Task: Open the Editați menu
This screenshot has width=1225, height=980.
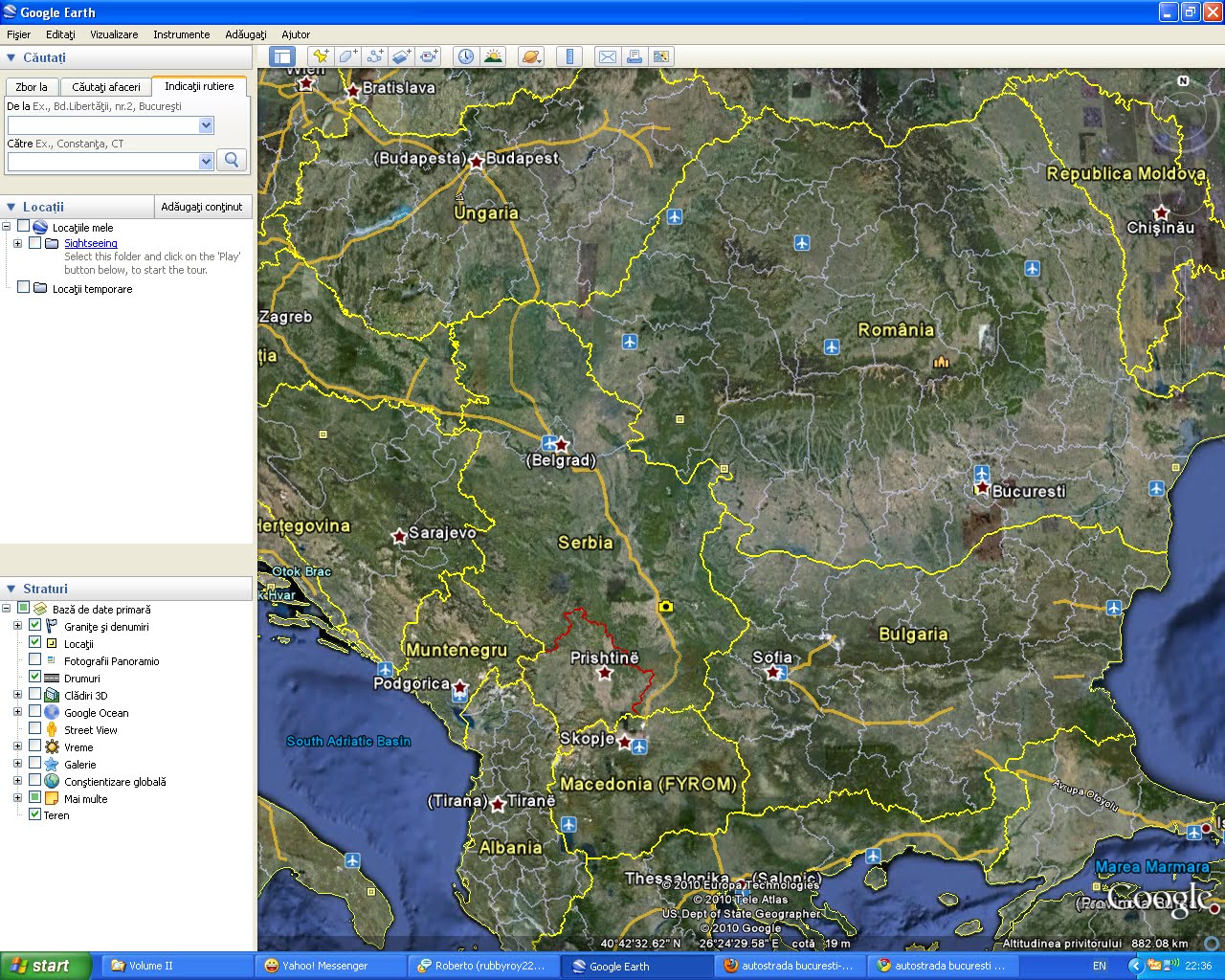Action: (60, 34)
